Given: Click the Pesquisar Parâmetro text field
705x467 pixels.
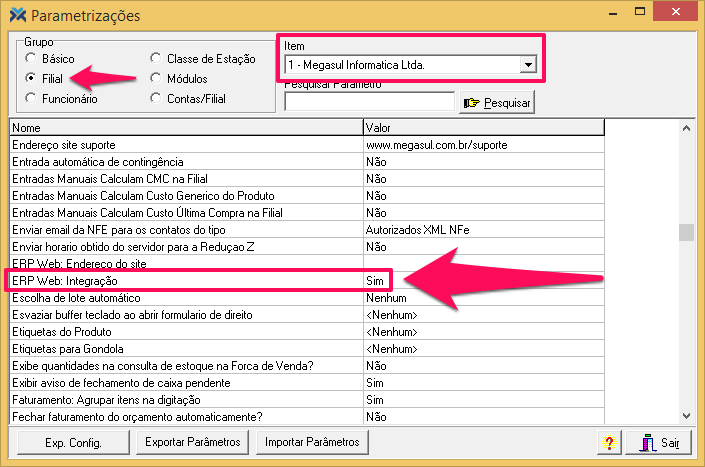Looking at the screenshot, I should coord(369,101).
